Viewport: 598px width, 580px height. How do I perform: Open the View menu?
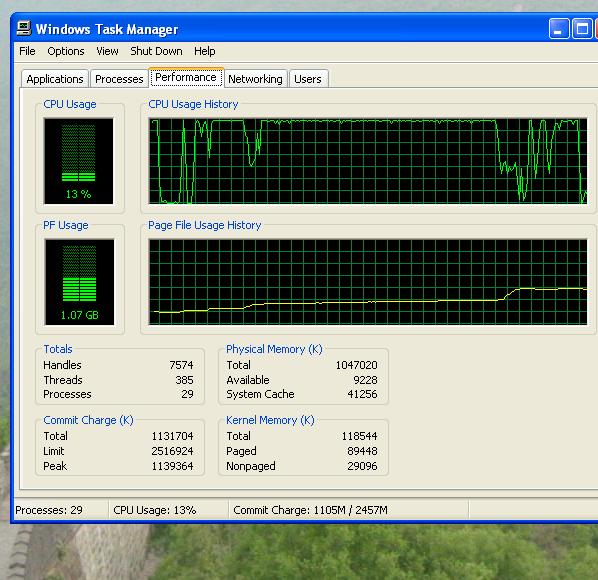coord(107,51)
